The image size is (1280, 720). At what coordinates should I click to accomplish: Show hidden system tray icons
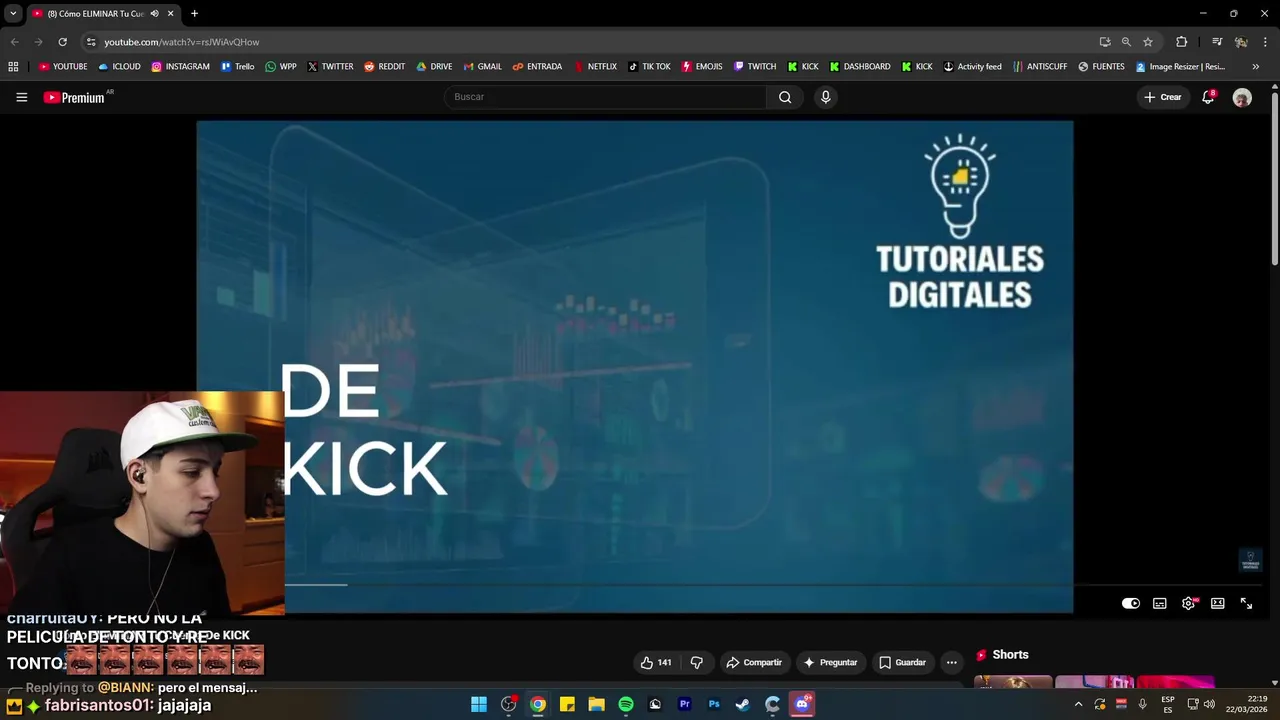[1078, 704]
